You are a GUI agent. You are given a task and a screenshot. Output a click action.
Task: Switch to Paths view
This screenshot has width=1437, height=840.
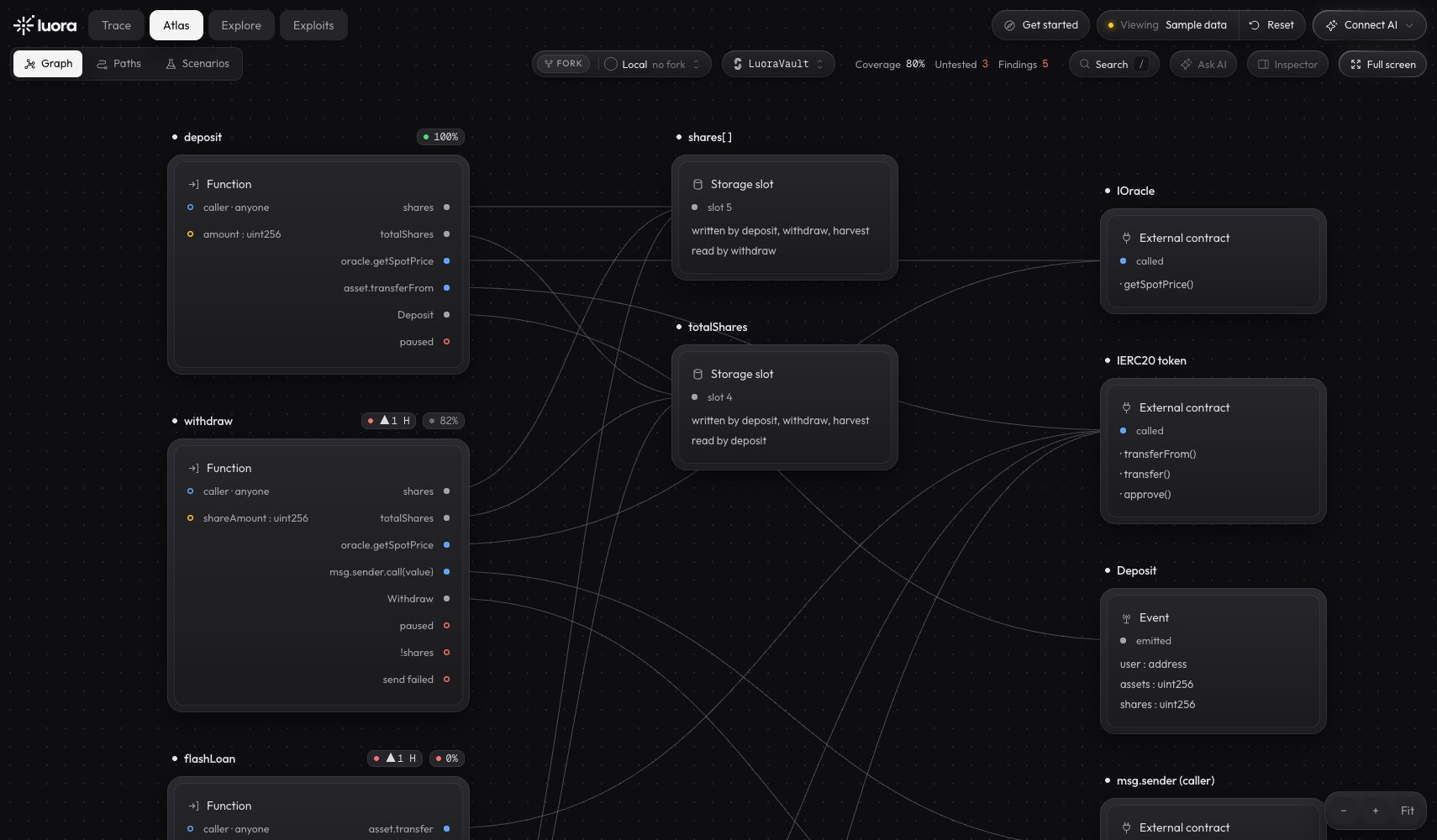pos(118,64)
